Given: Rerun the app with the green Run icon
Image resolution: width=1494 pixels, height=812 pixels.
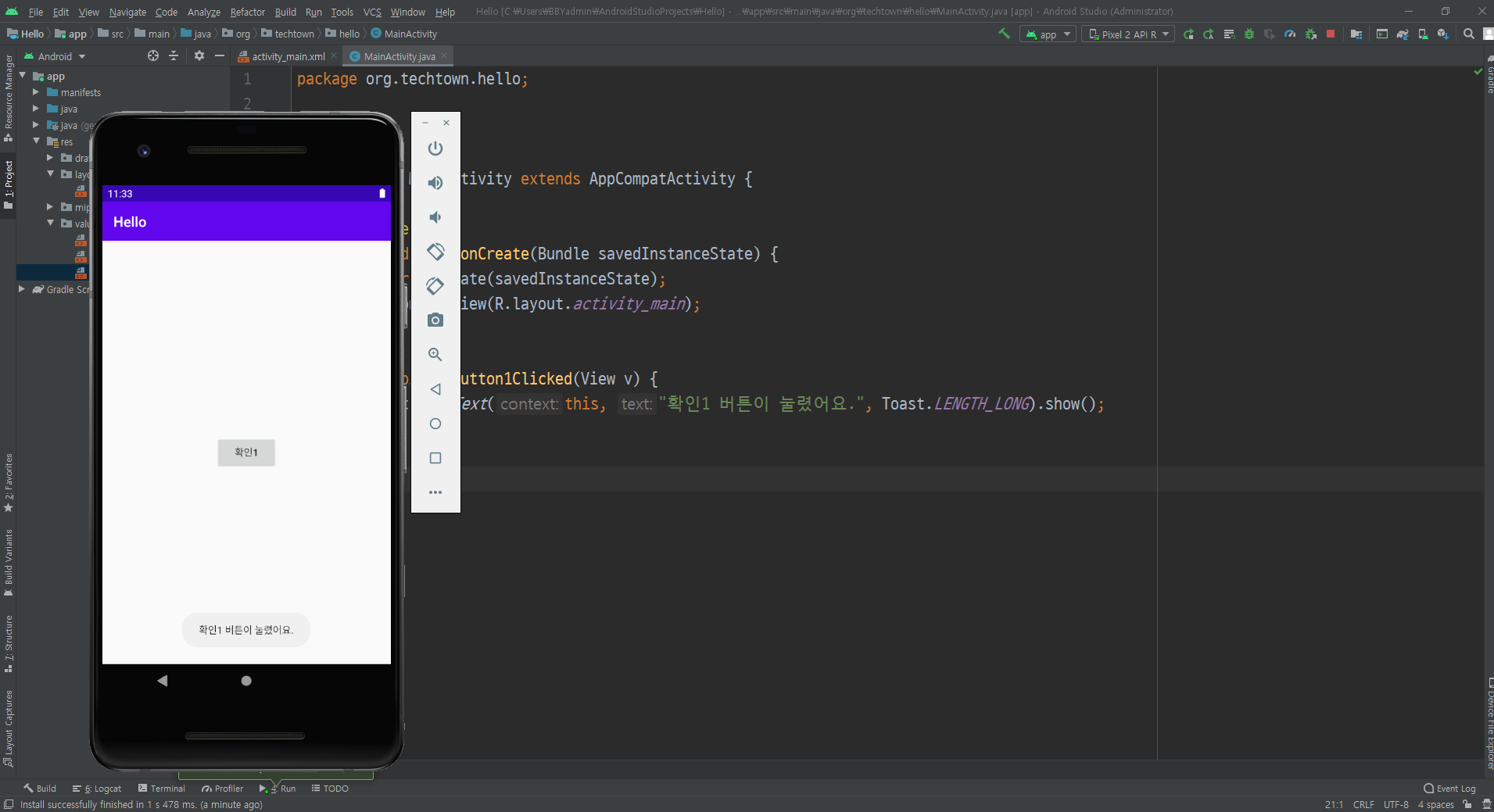Looking at the screenshot, I should click(x=1188, y=34).
